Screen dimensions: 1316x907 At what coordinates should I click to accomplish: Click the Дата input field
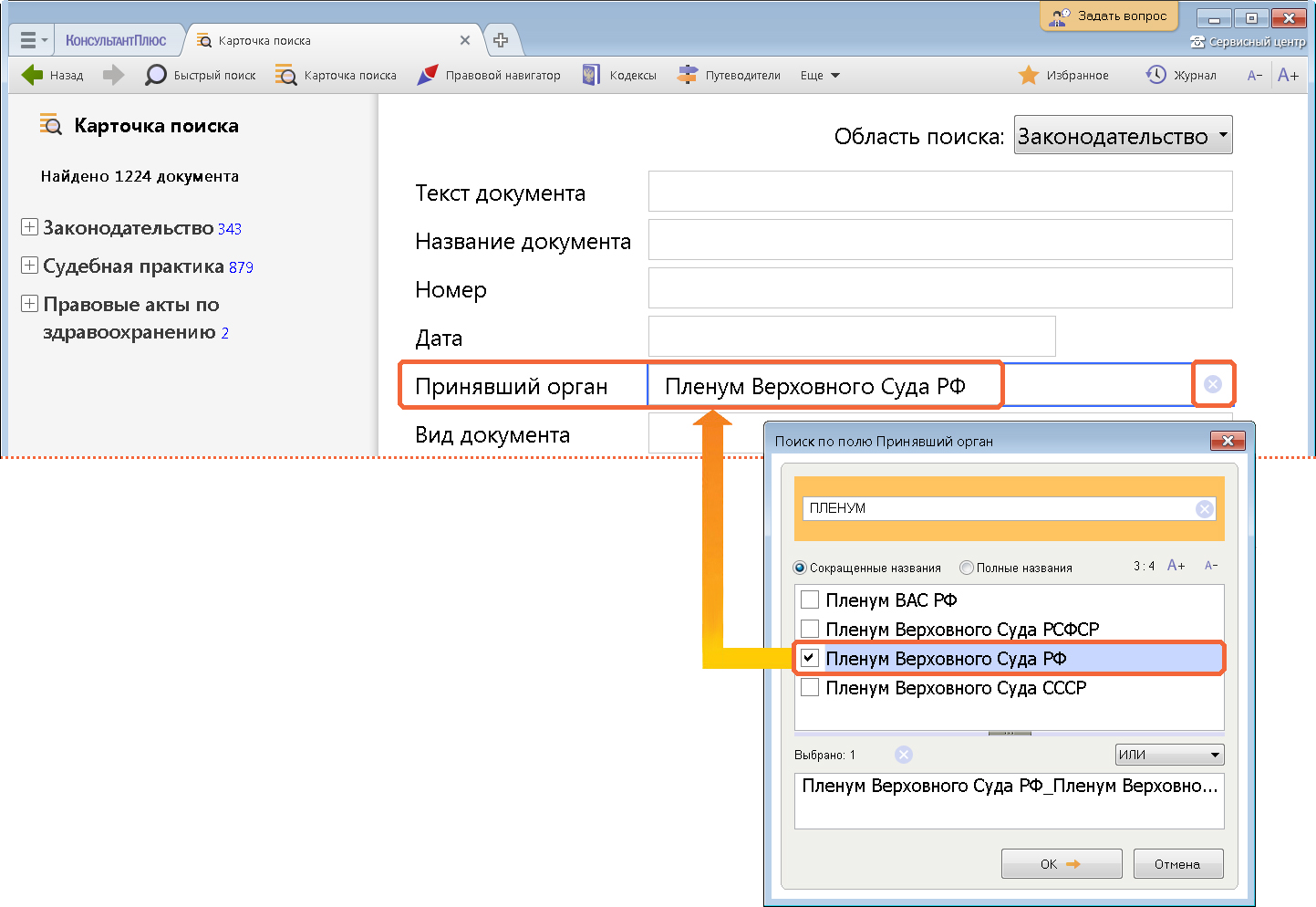point(852,337)
